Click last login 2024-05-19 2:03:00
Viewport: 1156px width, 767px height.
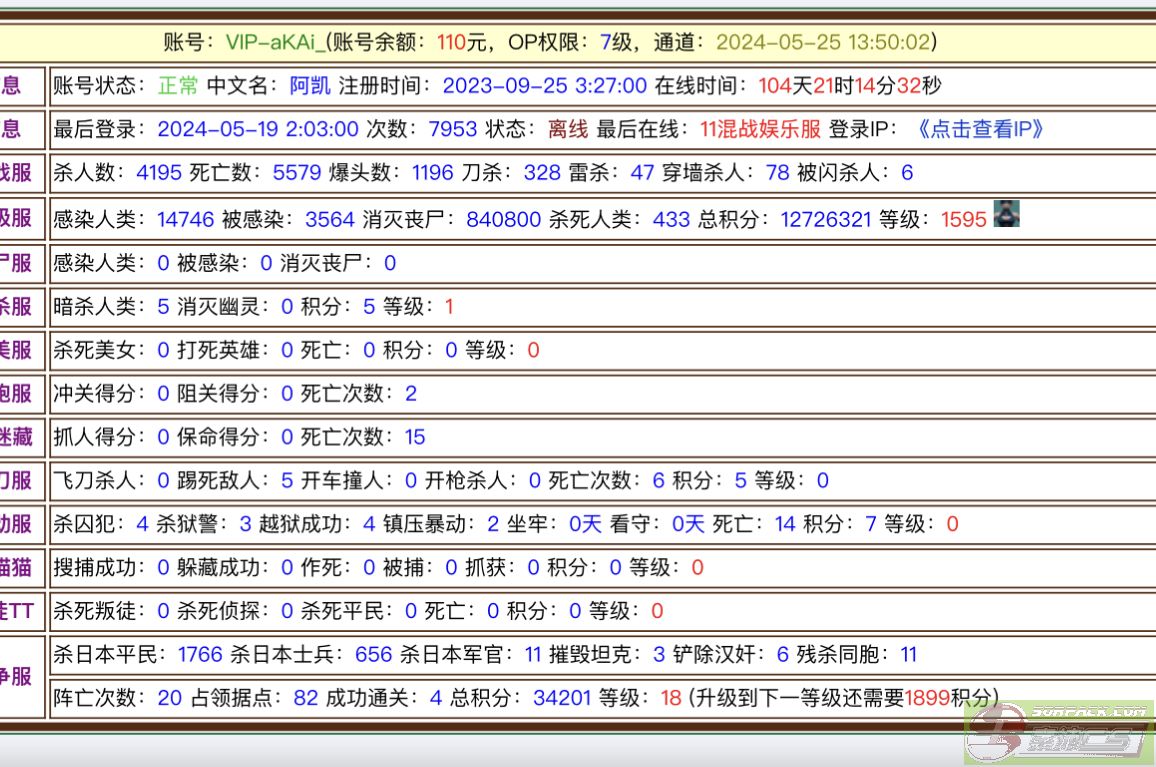(258, 129)
